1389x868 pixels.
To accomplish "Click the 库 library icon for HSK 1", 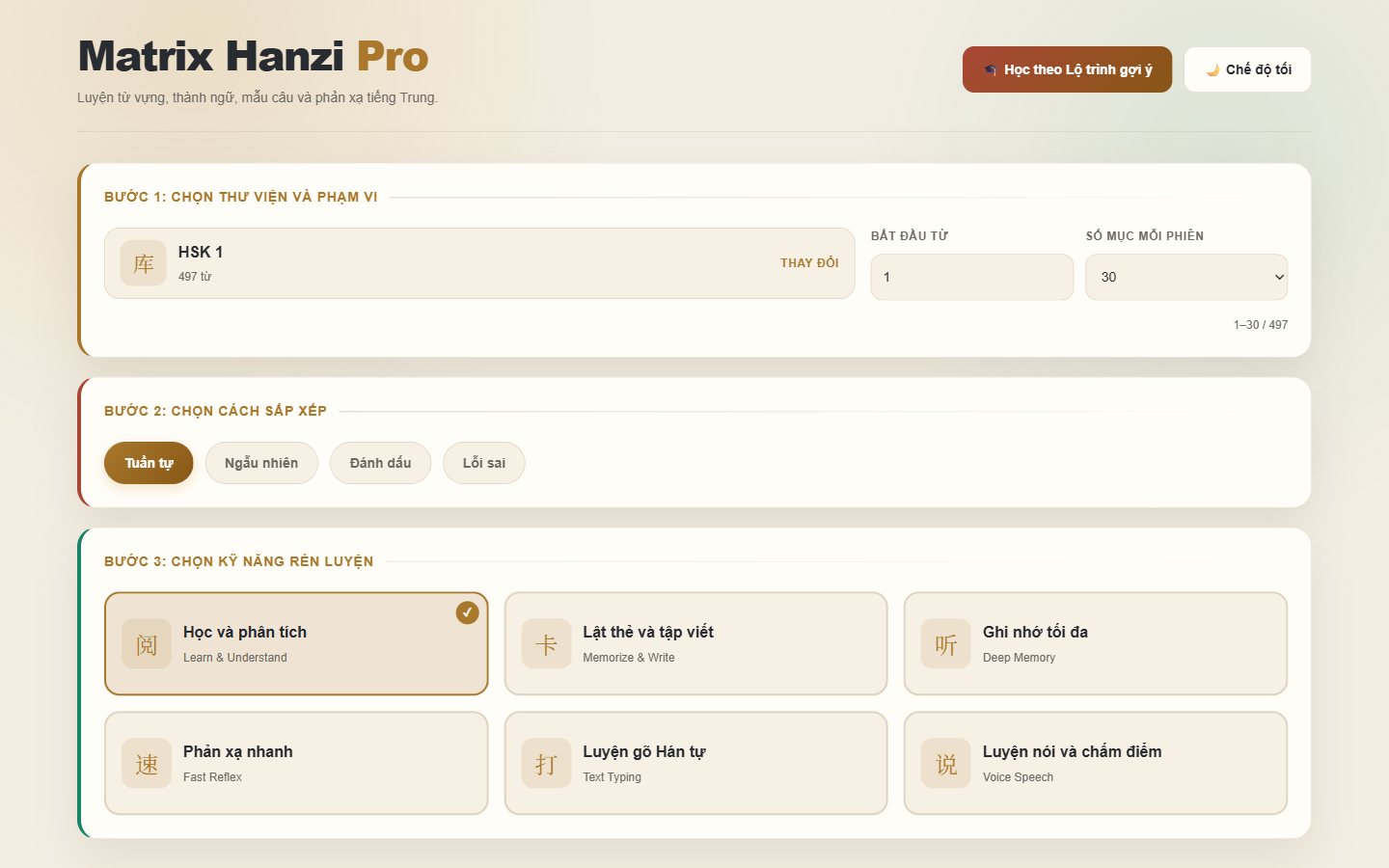I will click(x=144, y=263).
